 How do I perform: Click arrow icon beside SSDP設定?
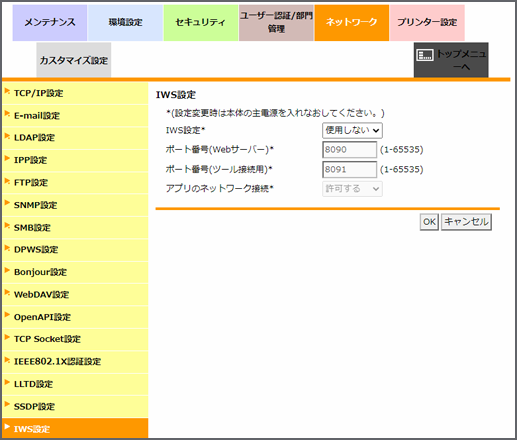(7, 404)
